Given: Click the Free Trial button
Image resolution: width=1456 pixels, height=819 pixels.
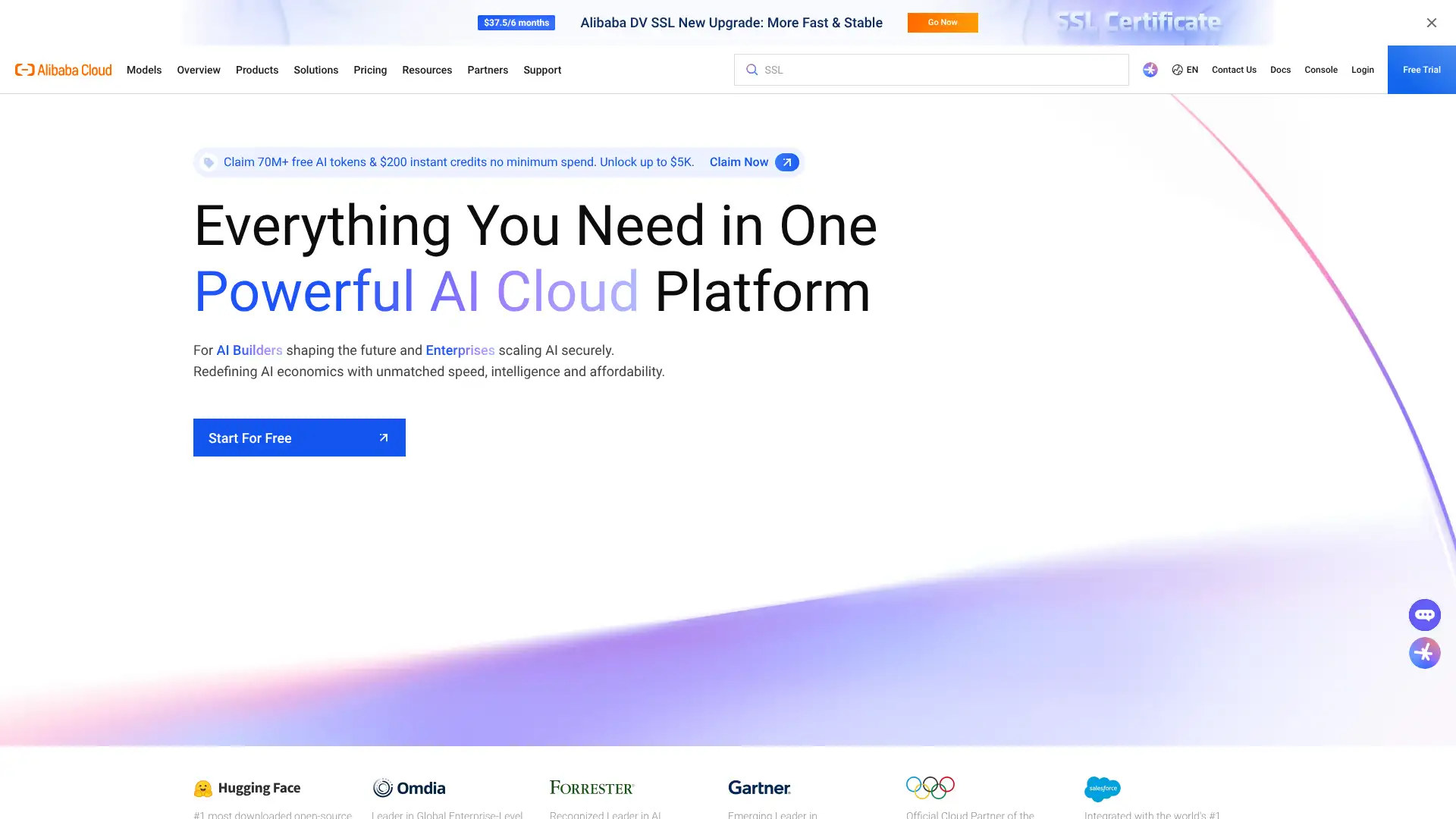Looking at the screenshot, I should 1422,70.
